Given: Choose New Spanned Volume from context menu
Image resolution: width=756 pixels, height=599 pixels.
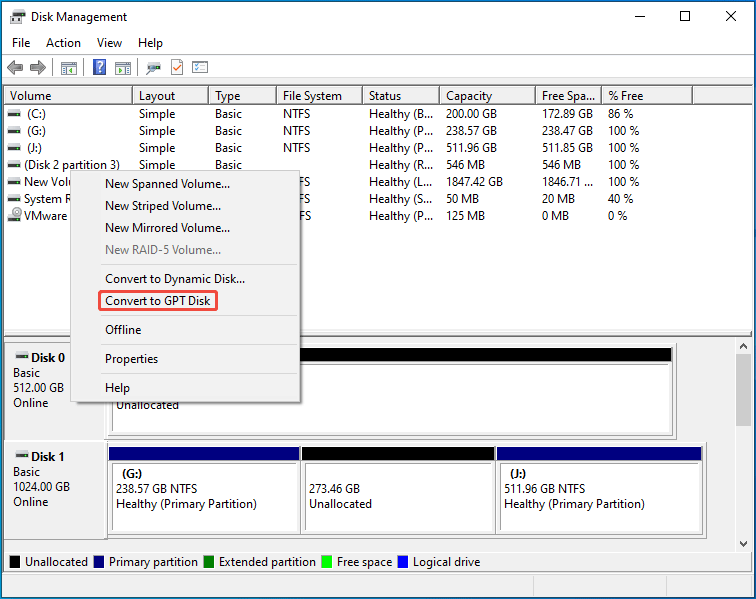Looking at the screenshot, I should (185, 184).
